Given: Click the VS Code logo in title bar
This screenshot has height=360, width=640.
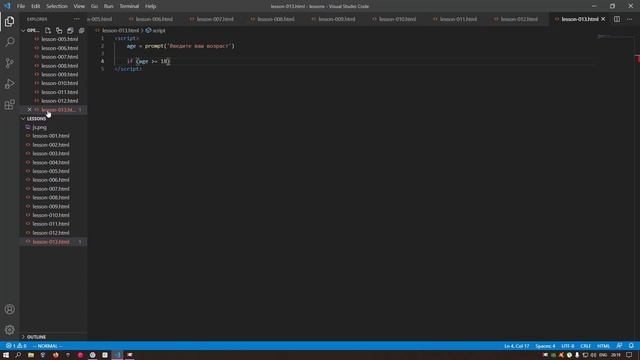Looking at the screenshot, I should [x=7, y=6].
